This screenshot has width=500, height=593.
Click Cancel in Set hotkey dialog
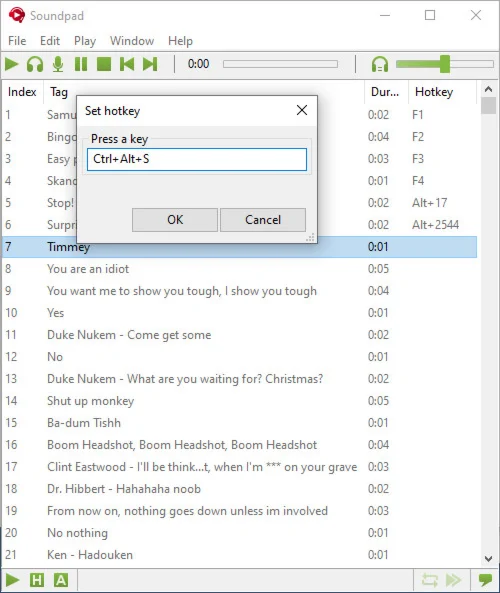[263, 220]
